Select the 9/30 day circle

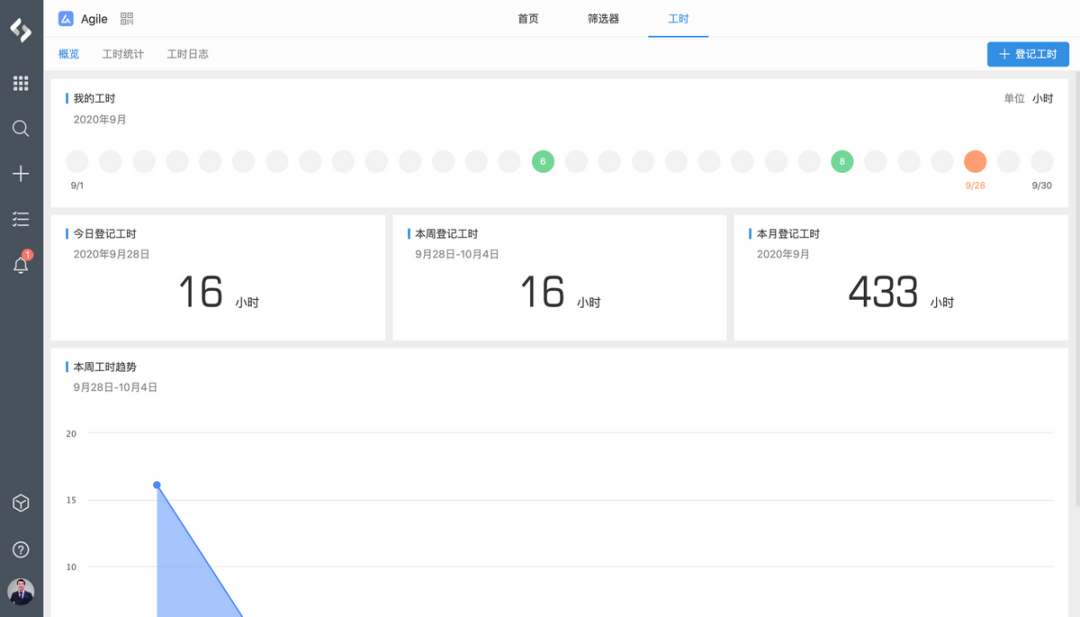(x=1041, y=162)
